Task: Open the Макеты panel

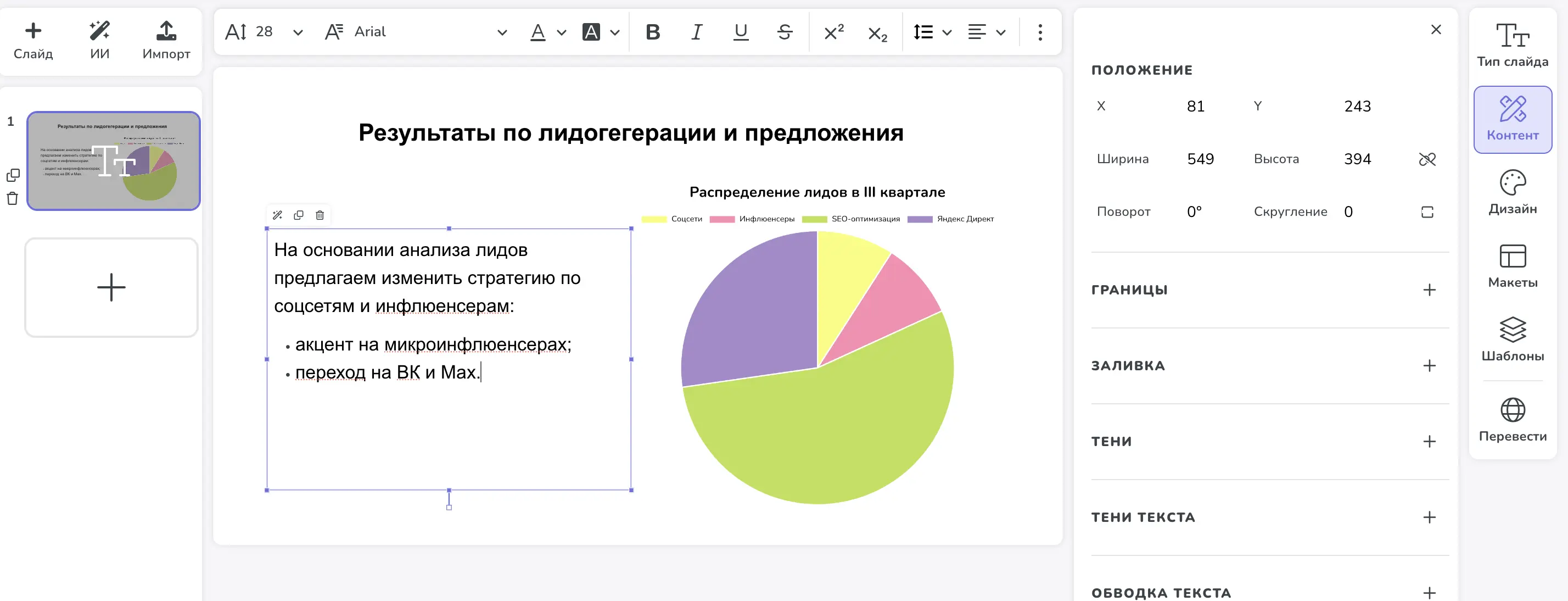Action: click(1513, 265)
